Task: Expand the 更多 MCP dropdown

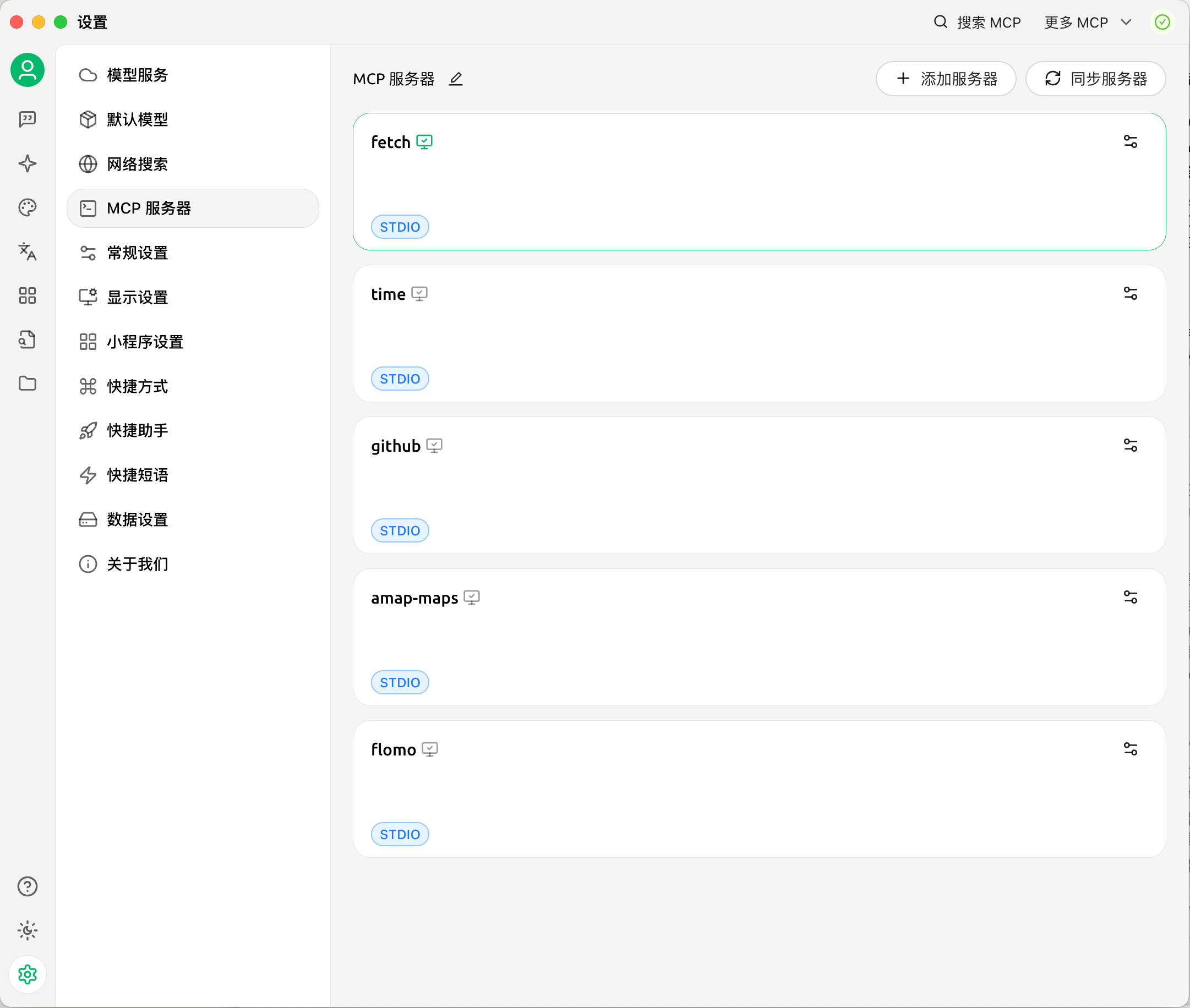Action: [x=1087, y=23]
